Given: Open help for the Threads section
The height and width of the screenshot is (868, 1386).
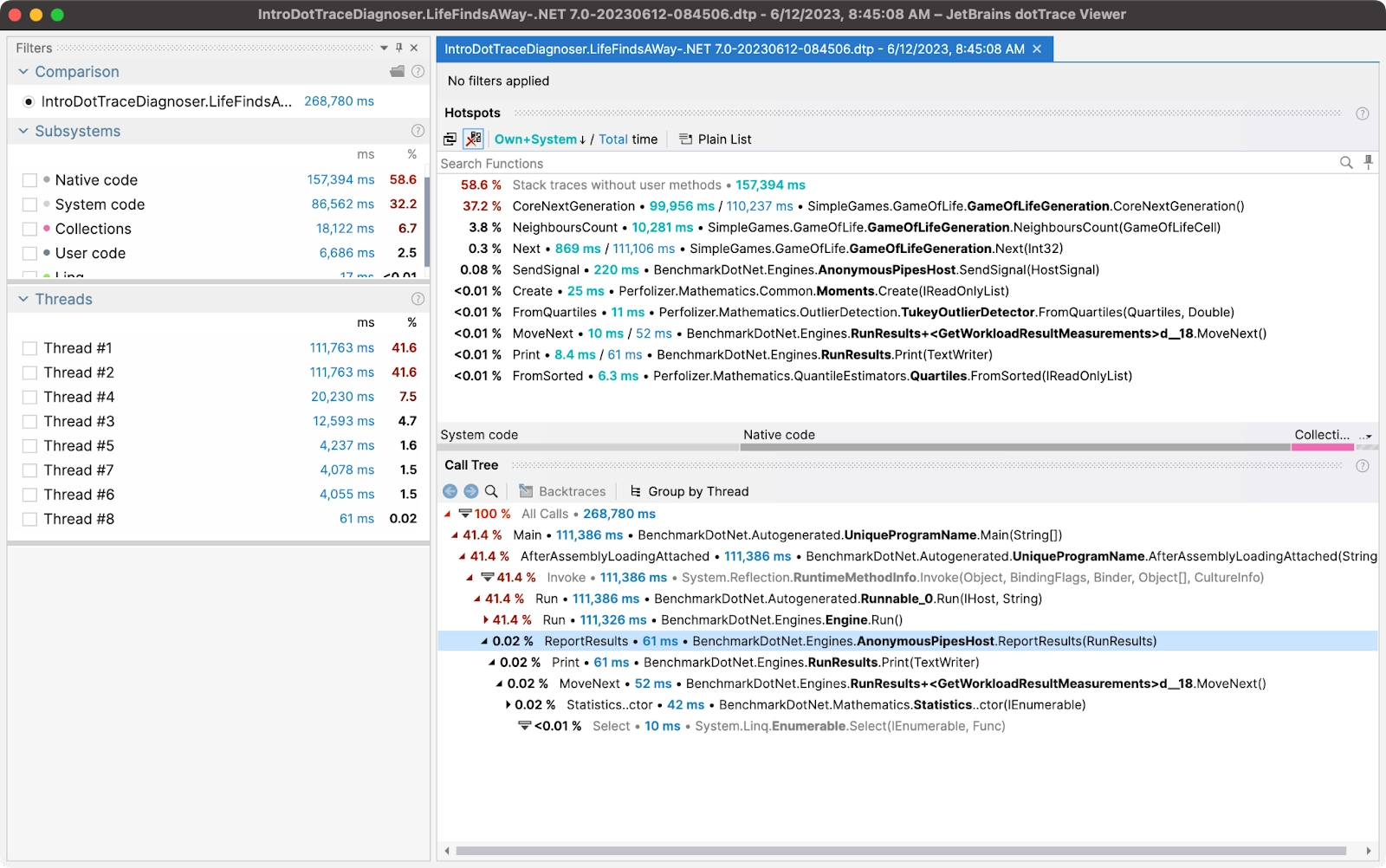Looking at the screenshot, I should click(418, 299).
